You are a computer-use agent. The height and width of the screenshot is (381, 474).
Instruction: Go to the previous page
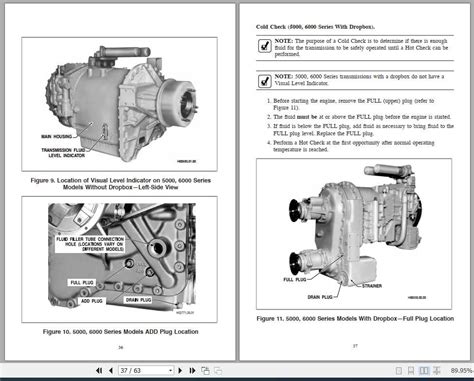point(111,370)
